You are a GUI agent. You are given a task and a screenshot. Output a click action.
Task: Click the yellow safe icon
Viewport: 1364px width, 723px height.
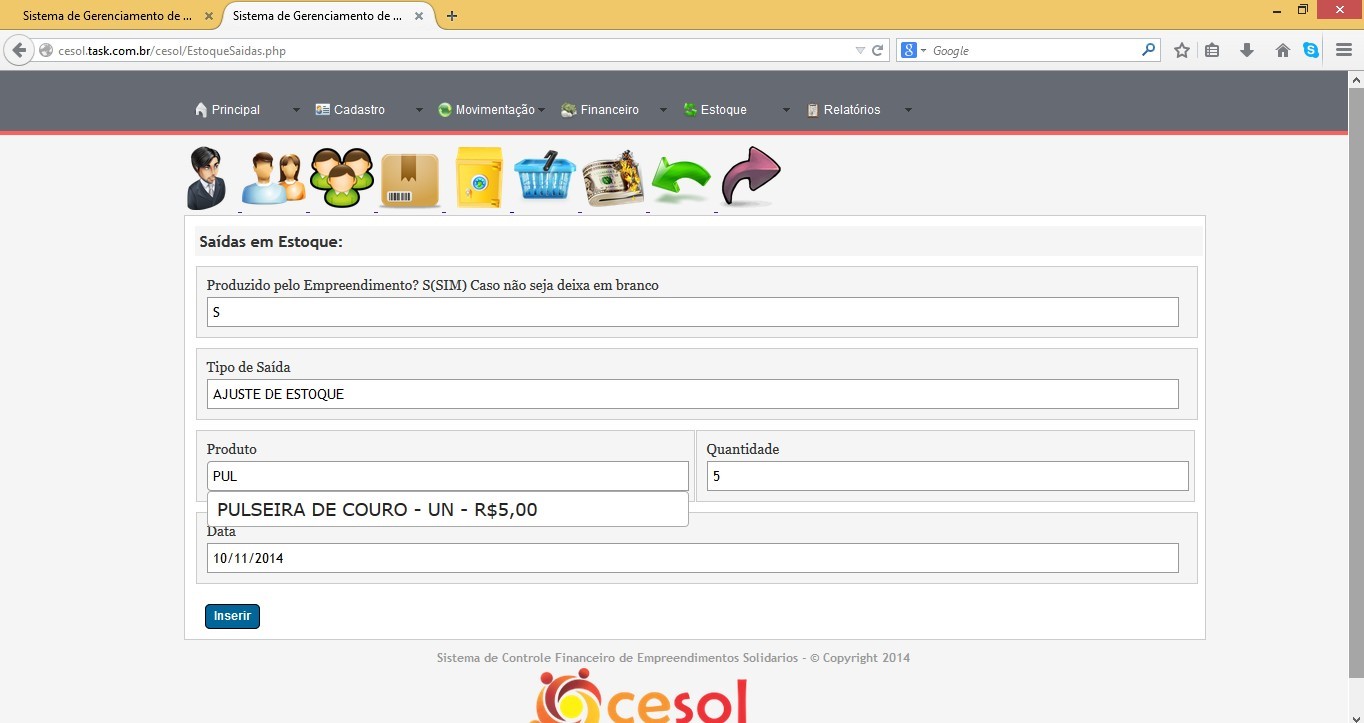click(478, 178)
